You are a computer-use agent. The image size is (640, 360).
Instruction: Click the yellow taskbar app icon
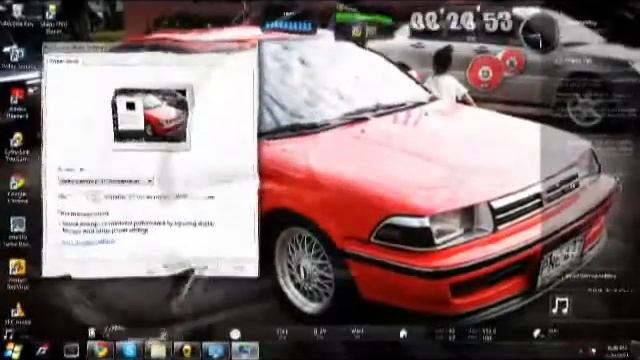coord(187,351)
